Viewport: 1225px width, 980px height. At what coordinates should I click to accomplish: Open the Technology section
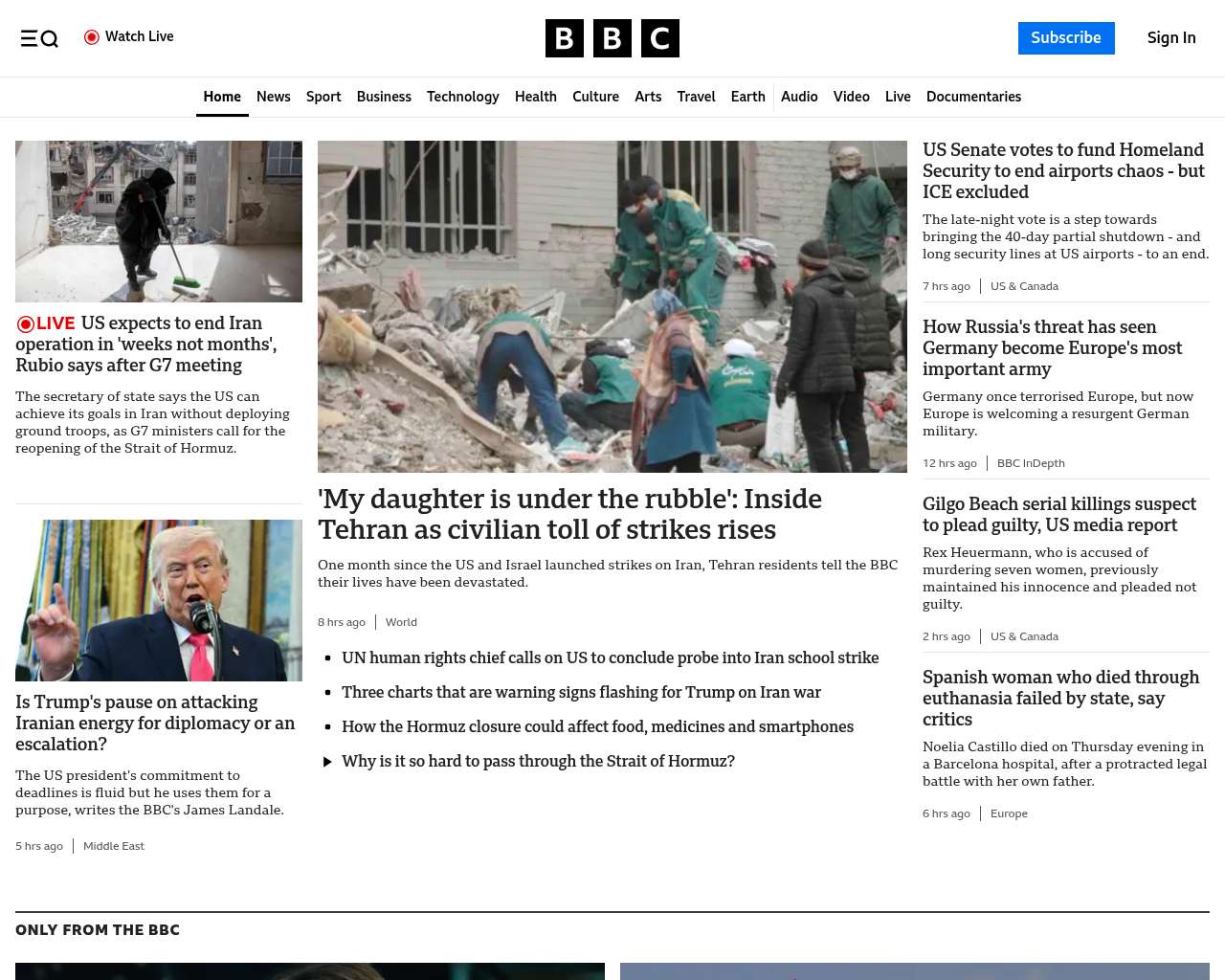click(x=462, y=97)
